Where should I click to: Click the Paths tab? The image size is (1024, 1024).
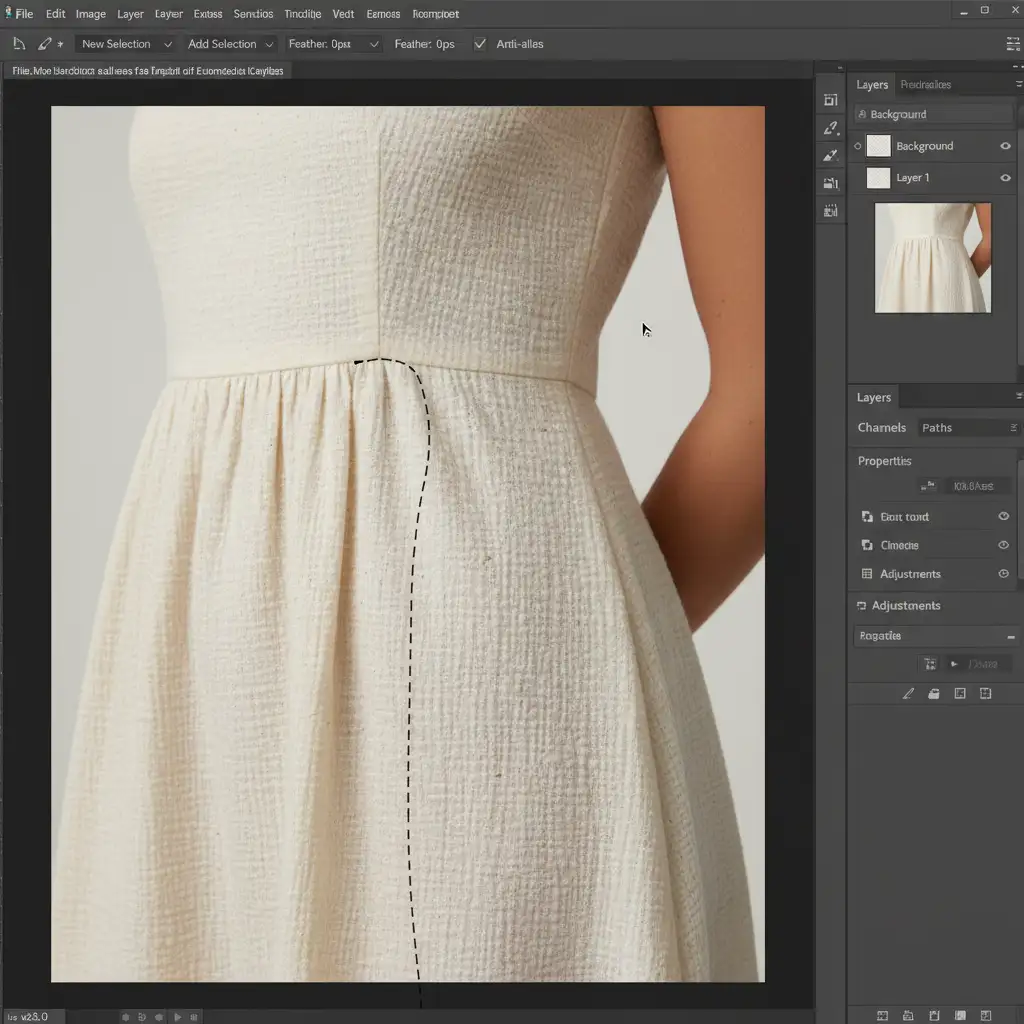(937, 428)
